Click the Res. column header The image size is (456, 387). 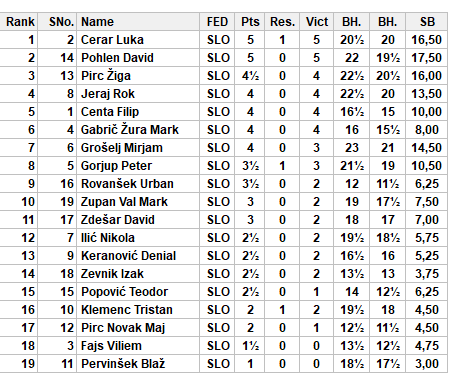point(282,22)
